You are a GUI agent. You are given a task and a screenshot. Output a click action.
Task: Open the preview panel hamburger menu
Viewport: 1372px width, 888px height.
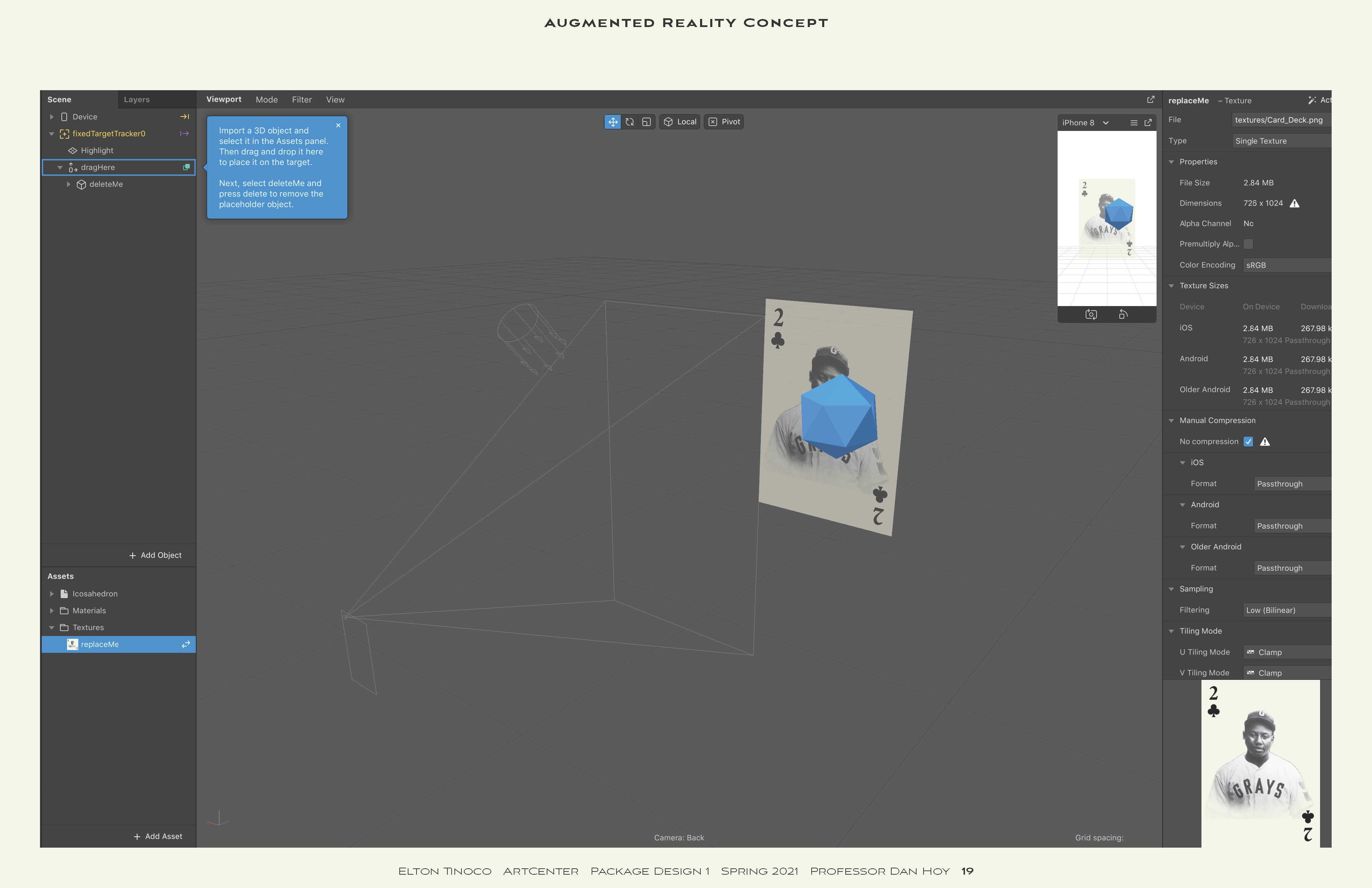1133,123
